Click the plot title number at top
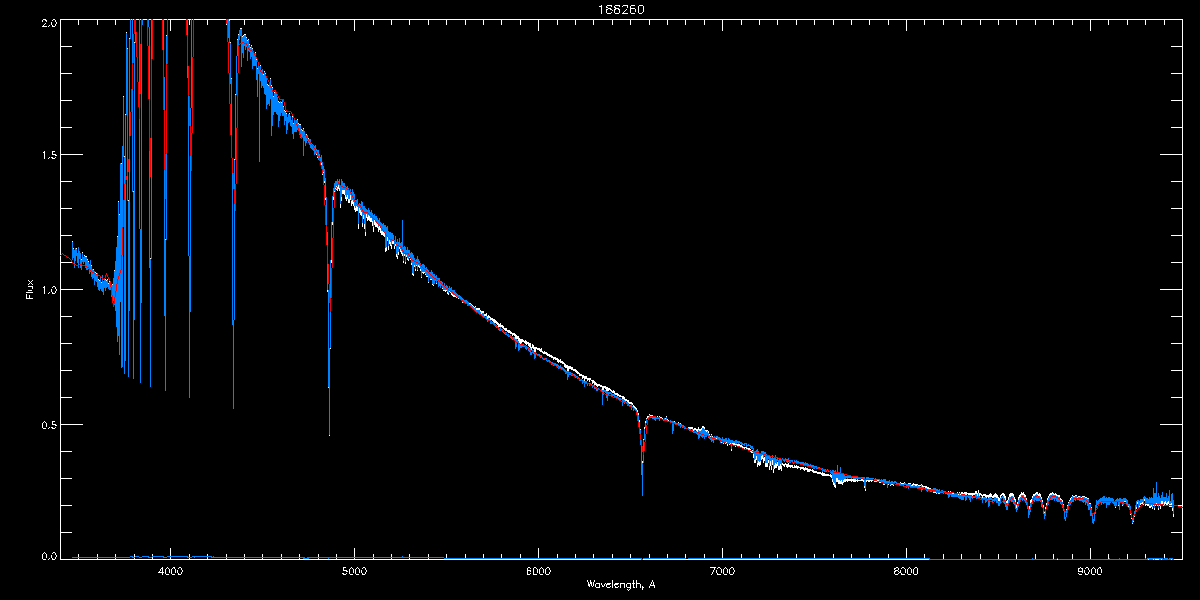The image size is (1200, 600). pos(620,8)
